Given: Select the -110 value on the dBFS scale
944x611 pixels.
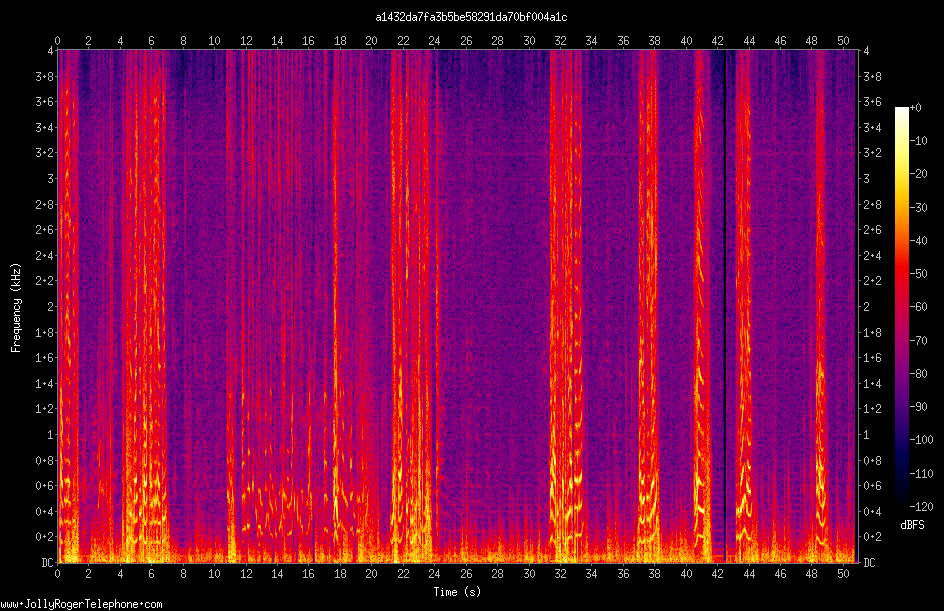Looking at the screenshot, I should point(921,474).
